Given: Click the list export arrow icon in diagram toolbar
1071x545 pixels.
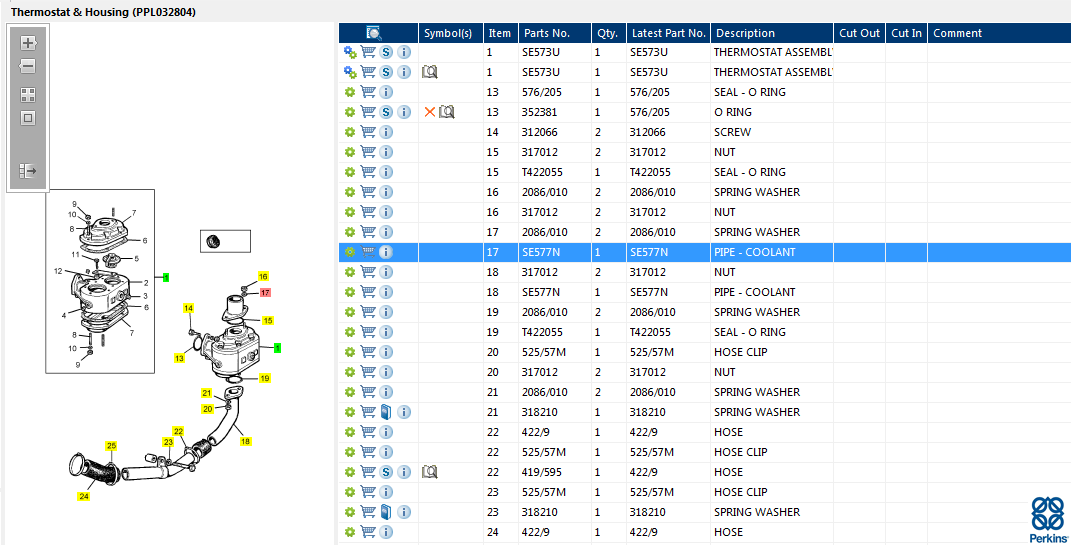Looking at the screenshot, I should [28, 171].
